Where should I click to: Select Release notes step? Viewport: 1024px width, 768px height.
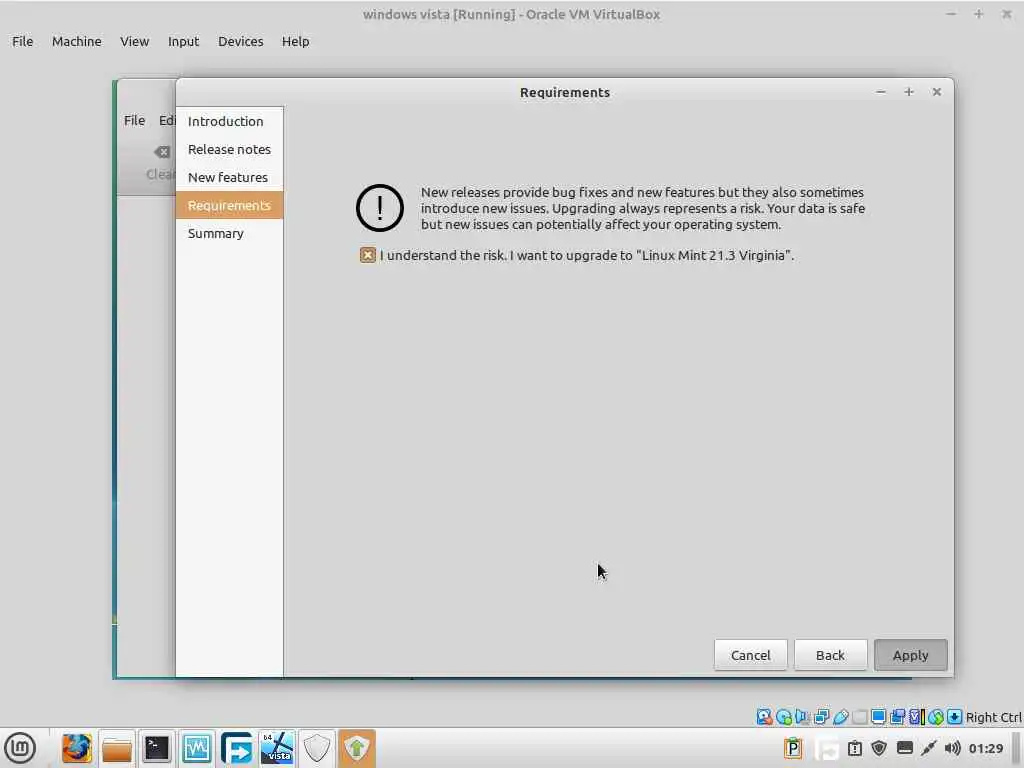[229, 150]
